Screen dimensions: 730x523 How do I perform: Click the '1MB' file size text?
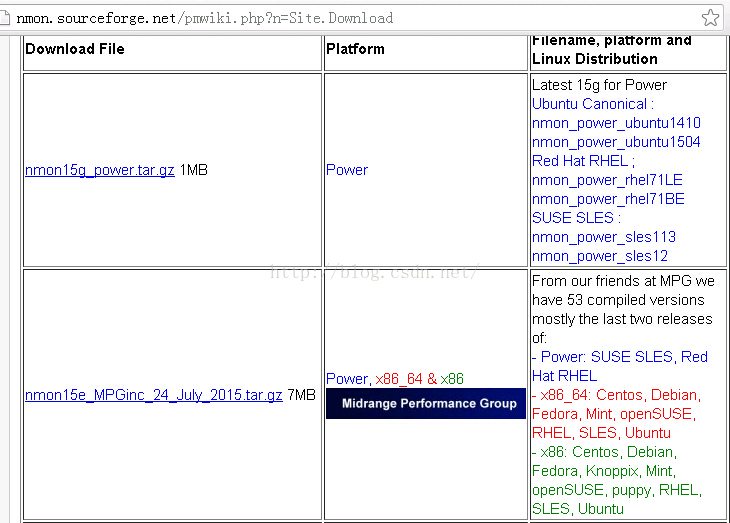pyautogui.click(x=193, y=170)
